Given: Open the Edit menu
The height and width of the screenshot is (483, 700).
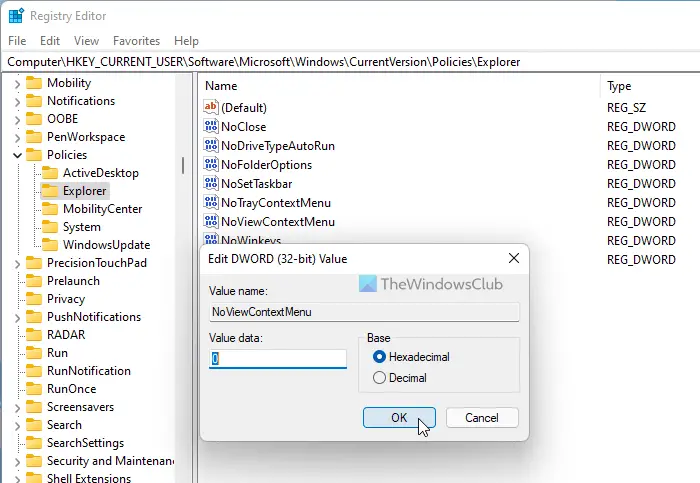Looking at the screenshot, I should click(x=50, y=41).
